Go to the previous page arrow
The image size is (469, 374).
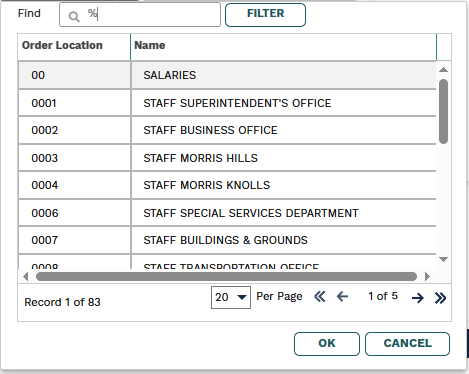pyautogui.click(x=342, y=296)
